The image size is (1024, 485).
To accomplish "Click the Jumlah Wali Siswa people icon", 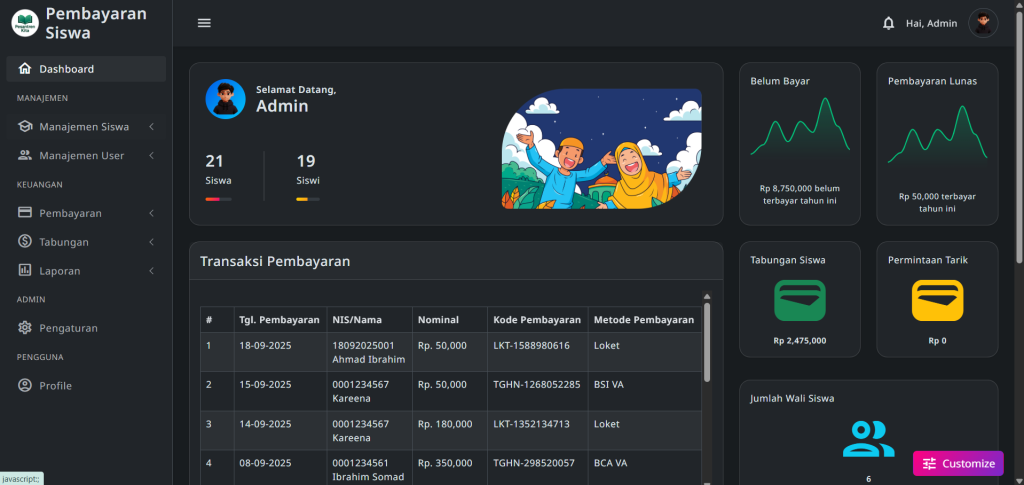I will (868, 438).
